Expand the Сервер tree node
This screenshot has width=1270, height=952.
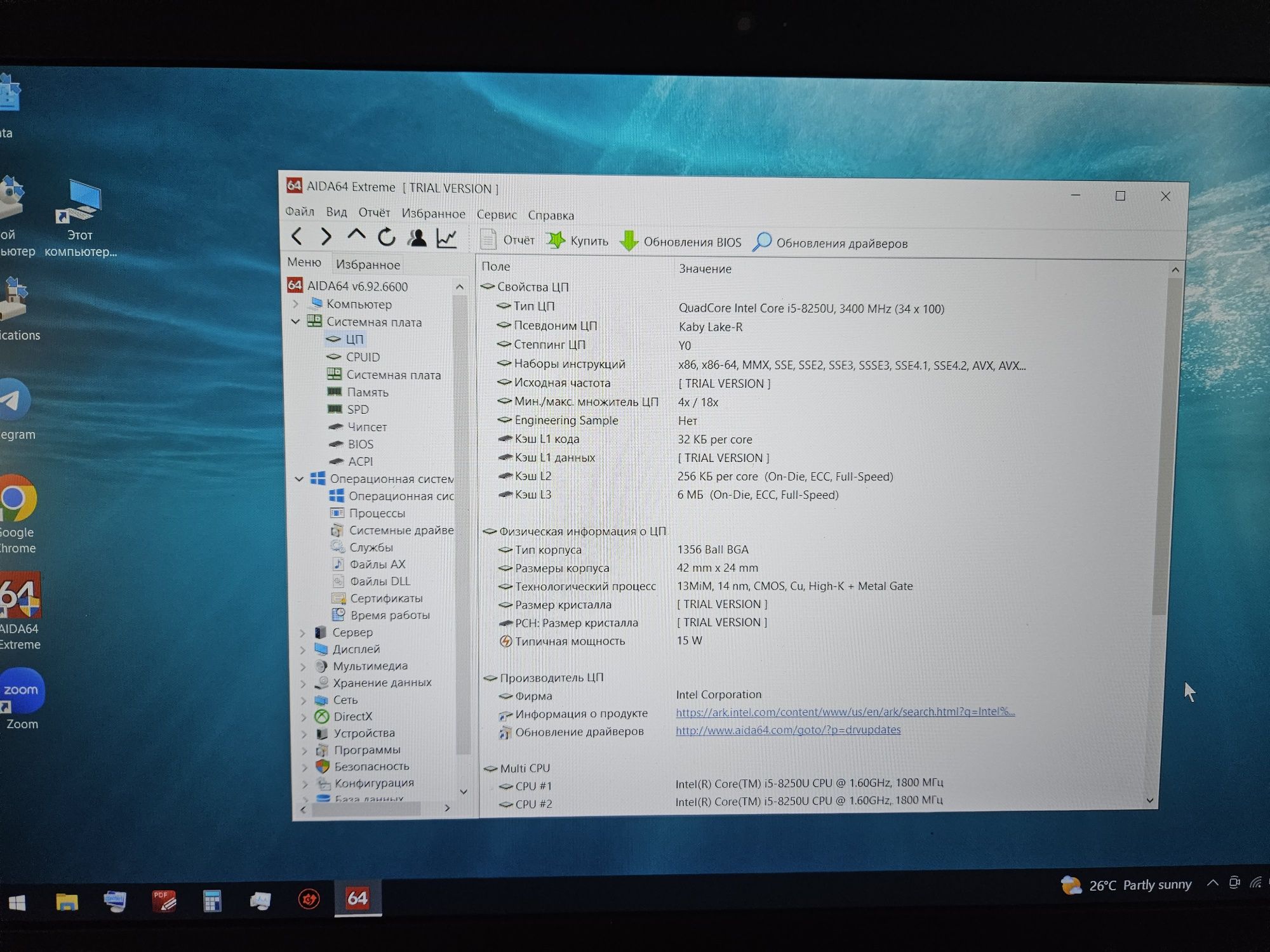(302, 632)
